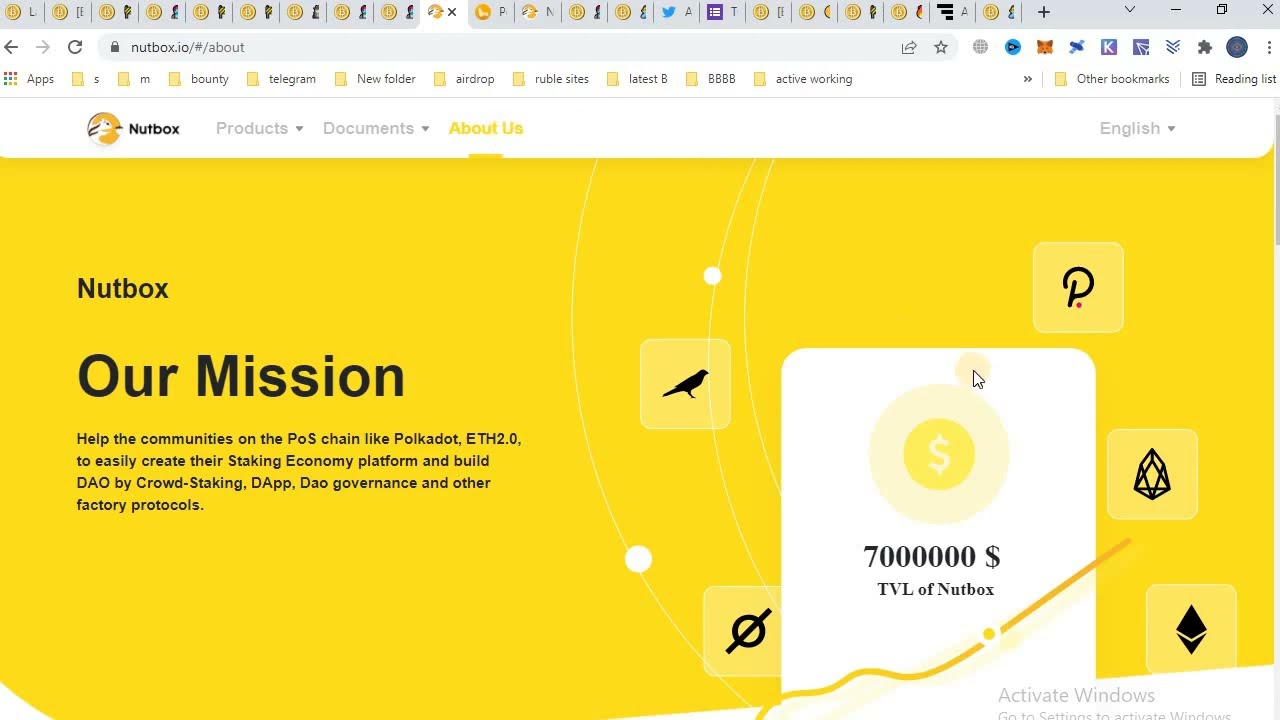Bookmark this page with the star
1280x720 pixels.
[941, 47]
